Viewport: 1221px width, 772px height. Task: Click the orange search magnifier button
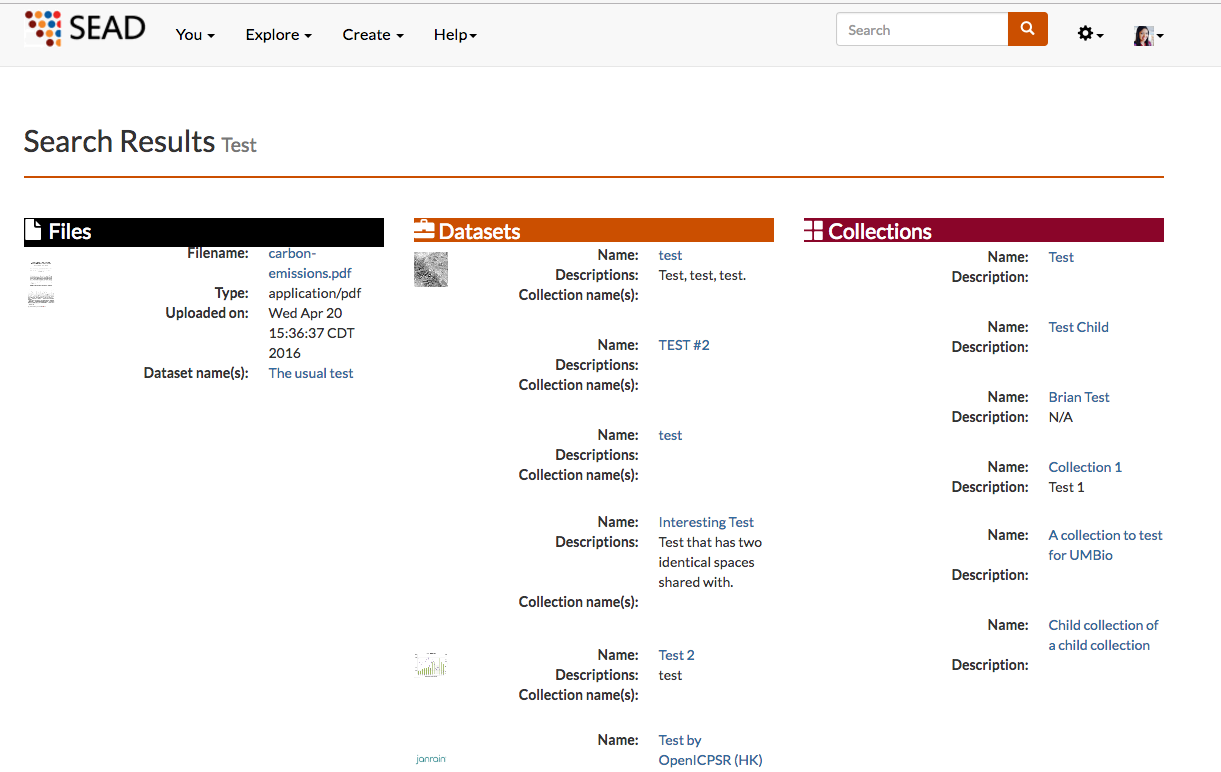(1027, 30)
